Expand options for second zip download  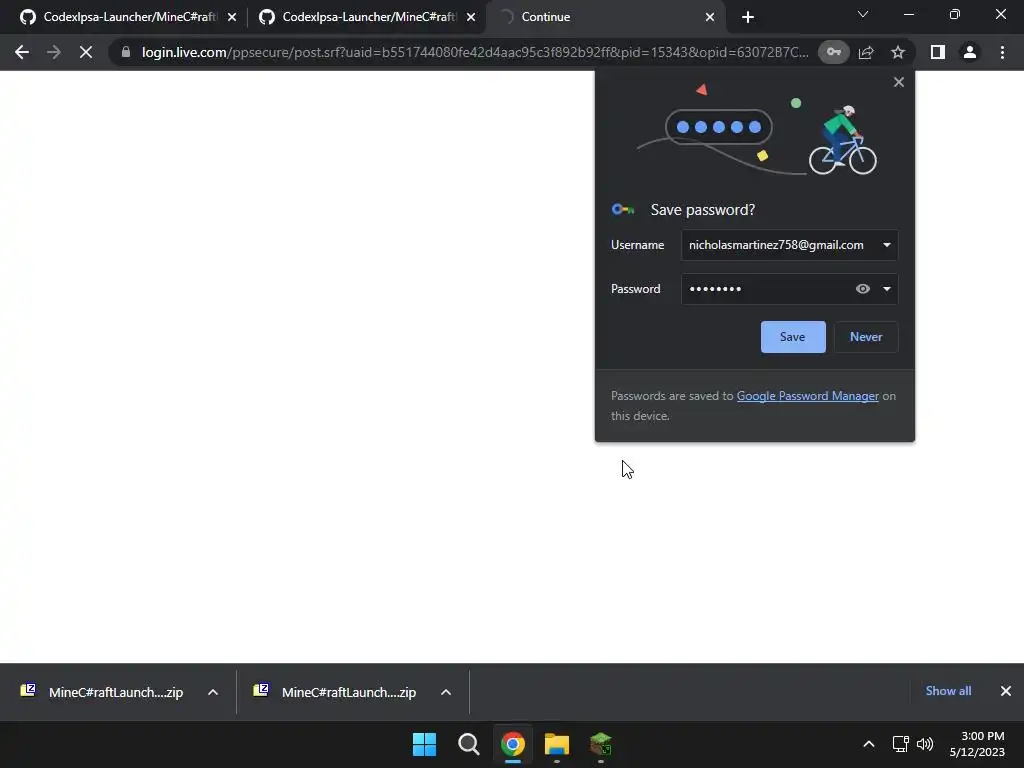click(445, 692)
